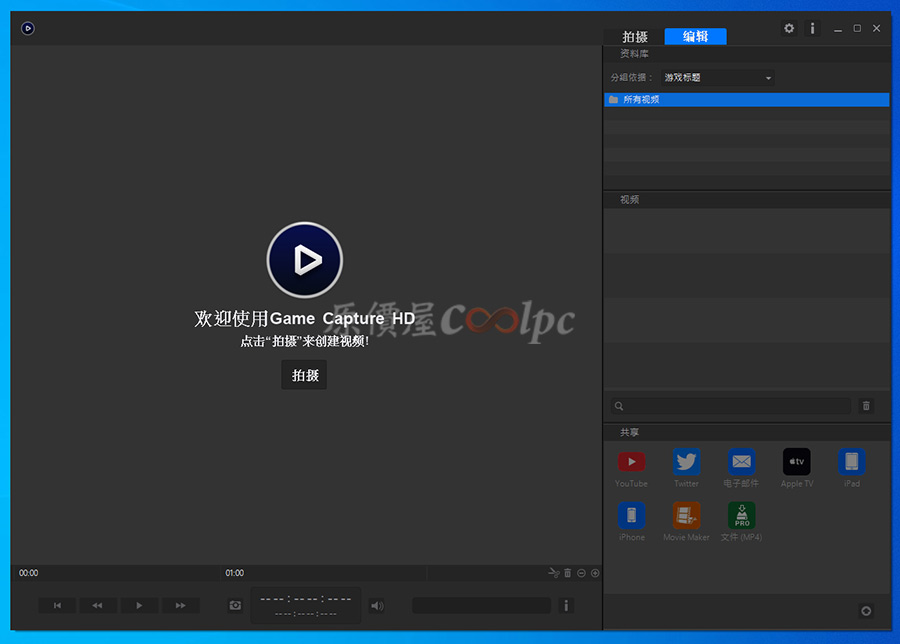Image resolution: width=900 pixels, height=644 pixels.
Task: Open the info icon in the title bar
Action: (x=812, y=28)
